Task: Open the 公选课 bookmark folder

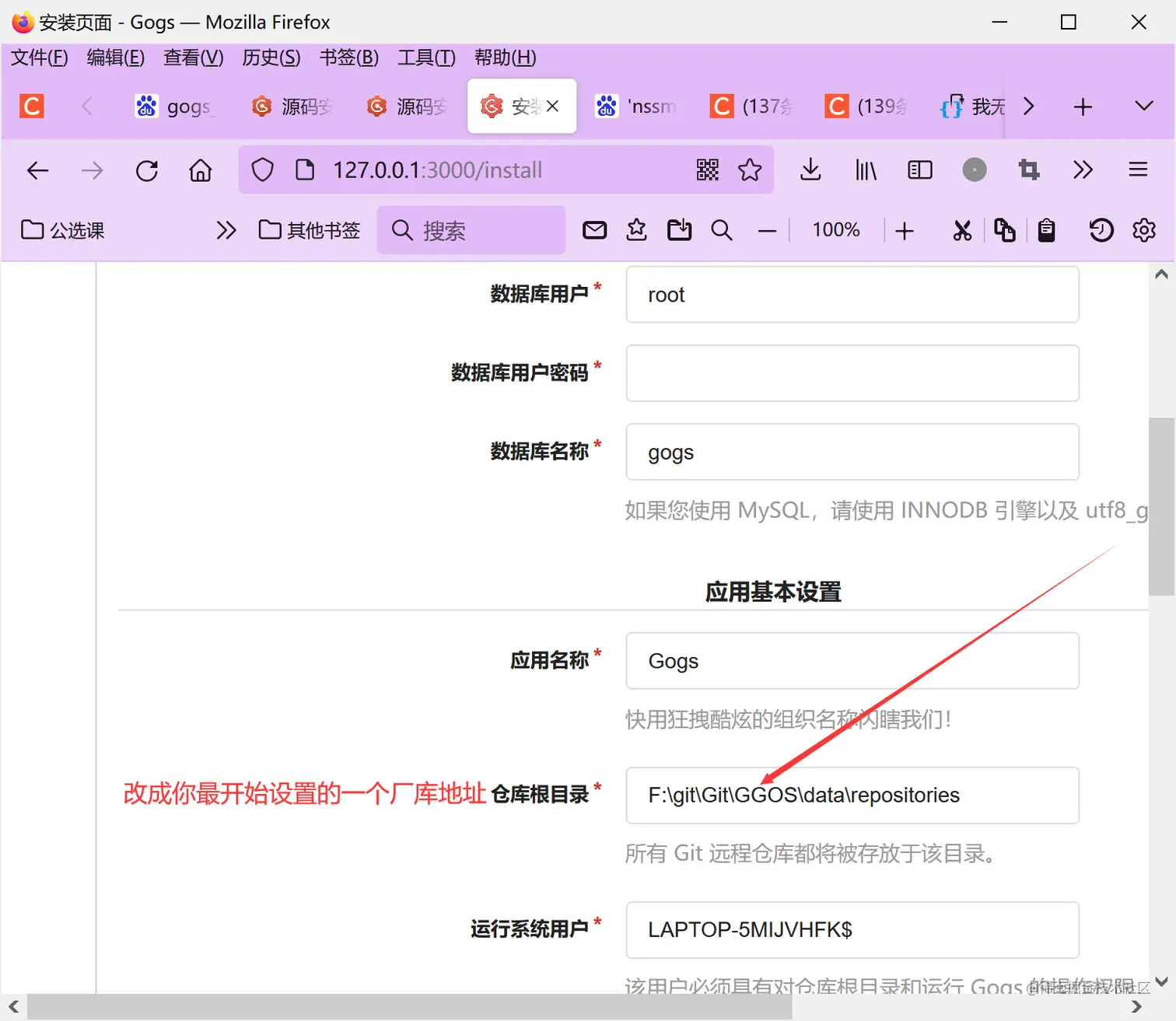Action: tap(63, 230)
